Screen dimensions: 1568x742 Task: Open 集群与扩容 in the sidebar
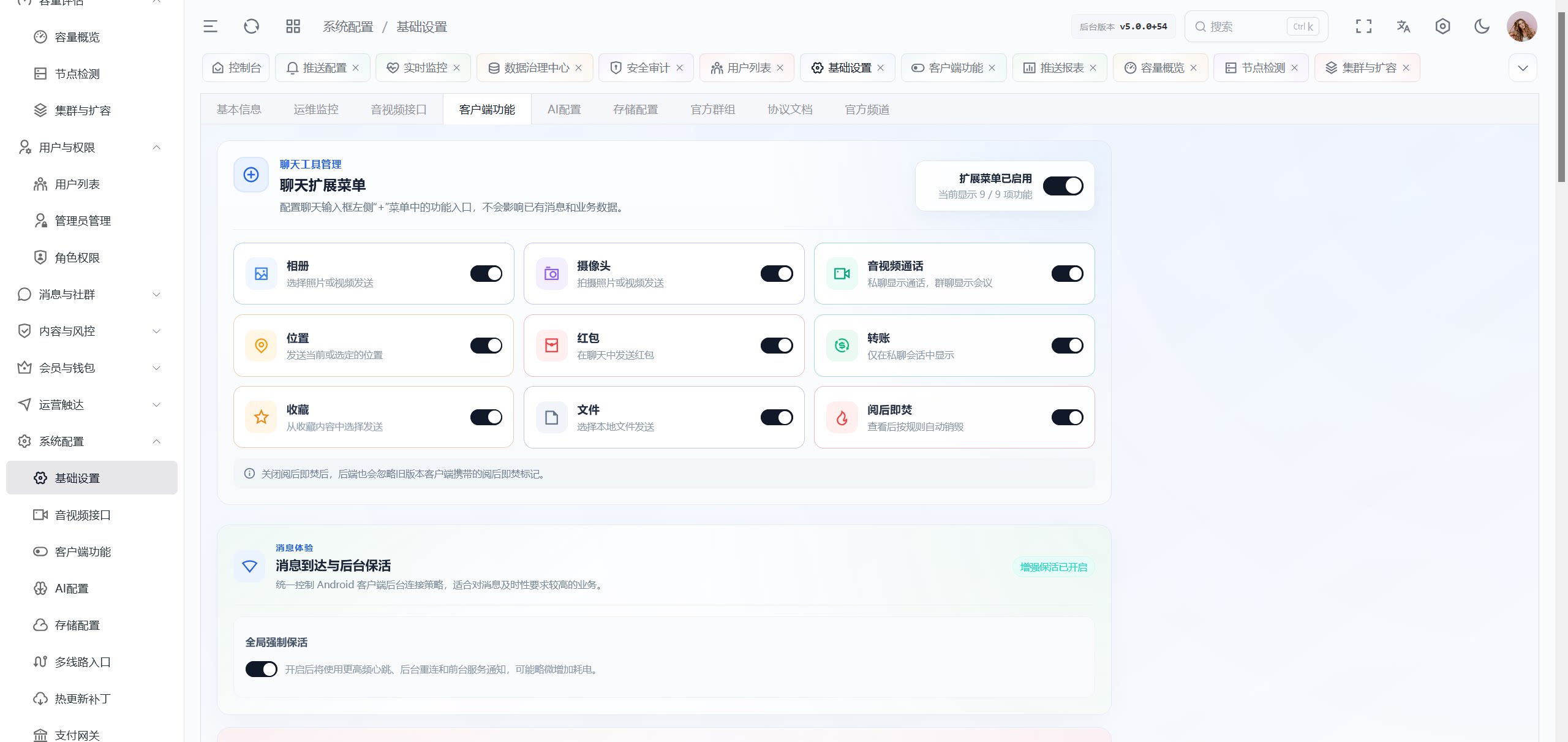[x=92, y=110]
